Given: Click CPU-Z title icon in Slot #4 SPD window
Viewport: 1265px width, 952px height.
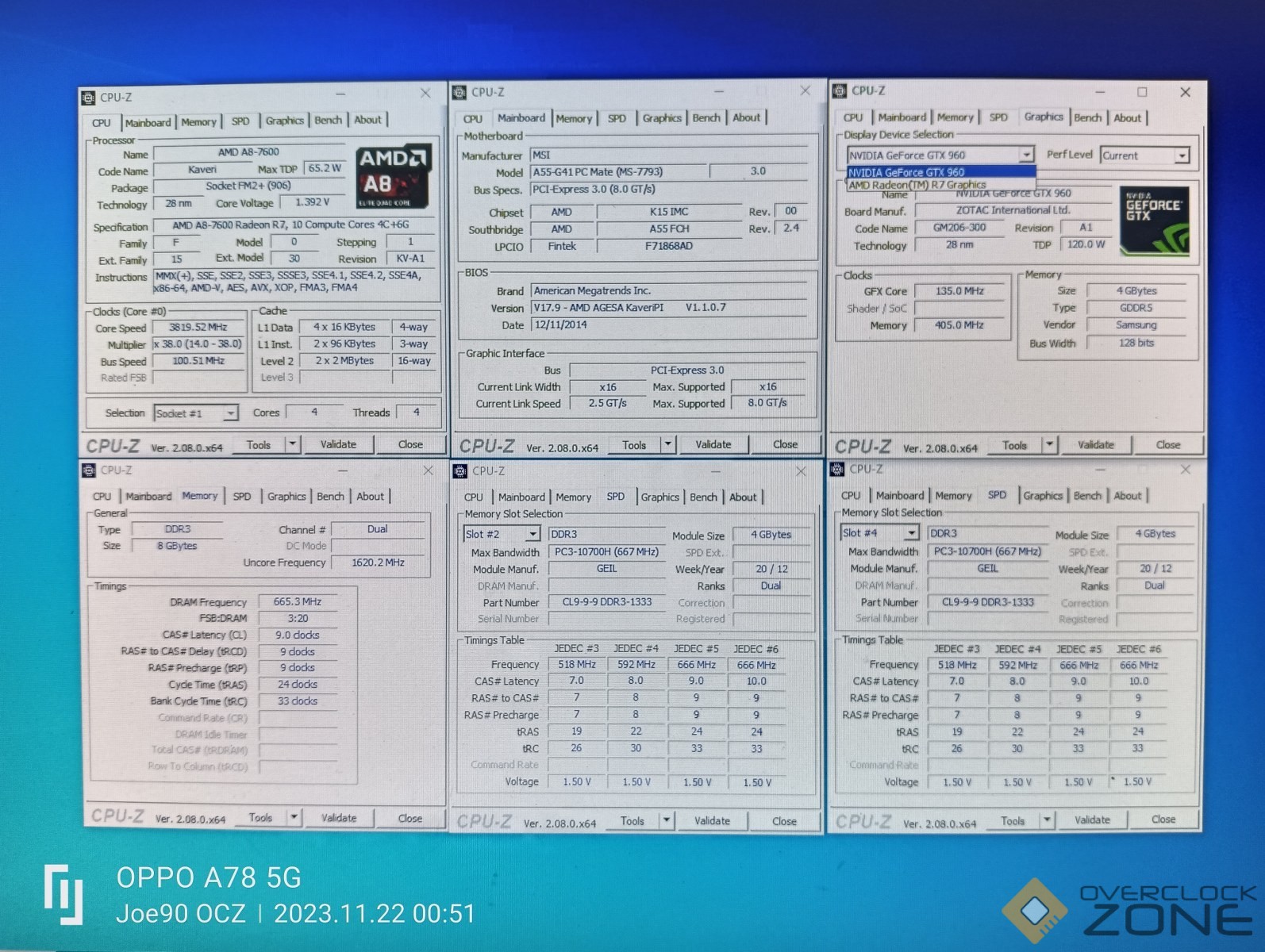Looking at the screenshot, I should [x=837, y=470].
